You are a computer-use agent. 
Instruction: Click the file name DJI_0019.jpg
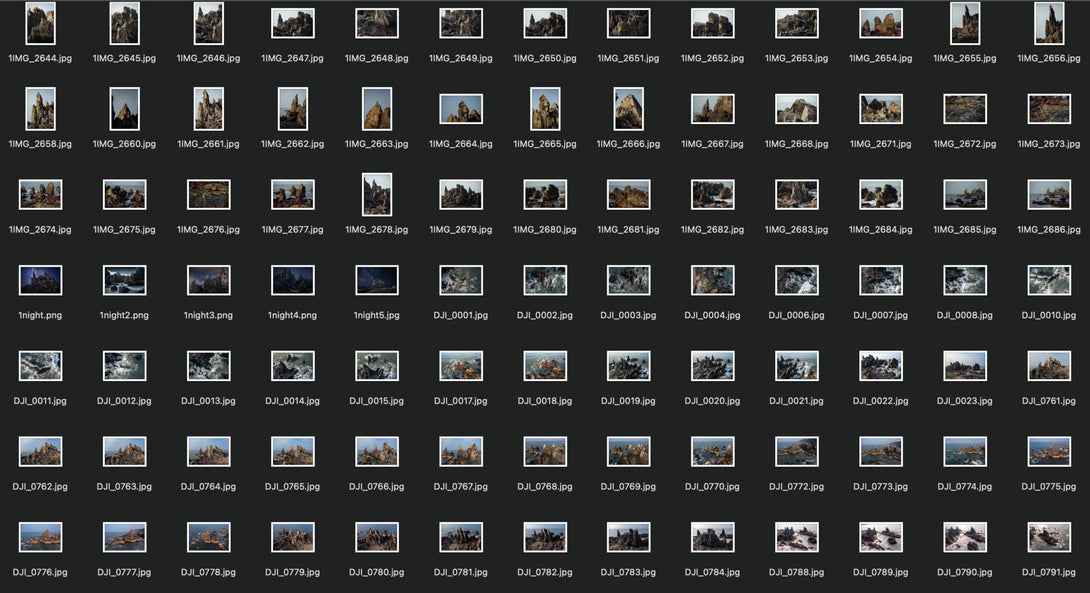tap(628, 400)
